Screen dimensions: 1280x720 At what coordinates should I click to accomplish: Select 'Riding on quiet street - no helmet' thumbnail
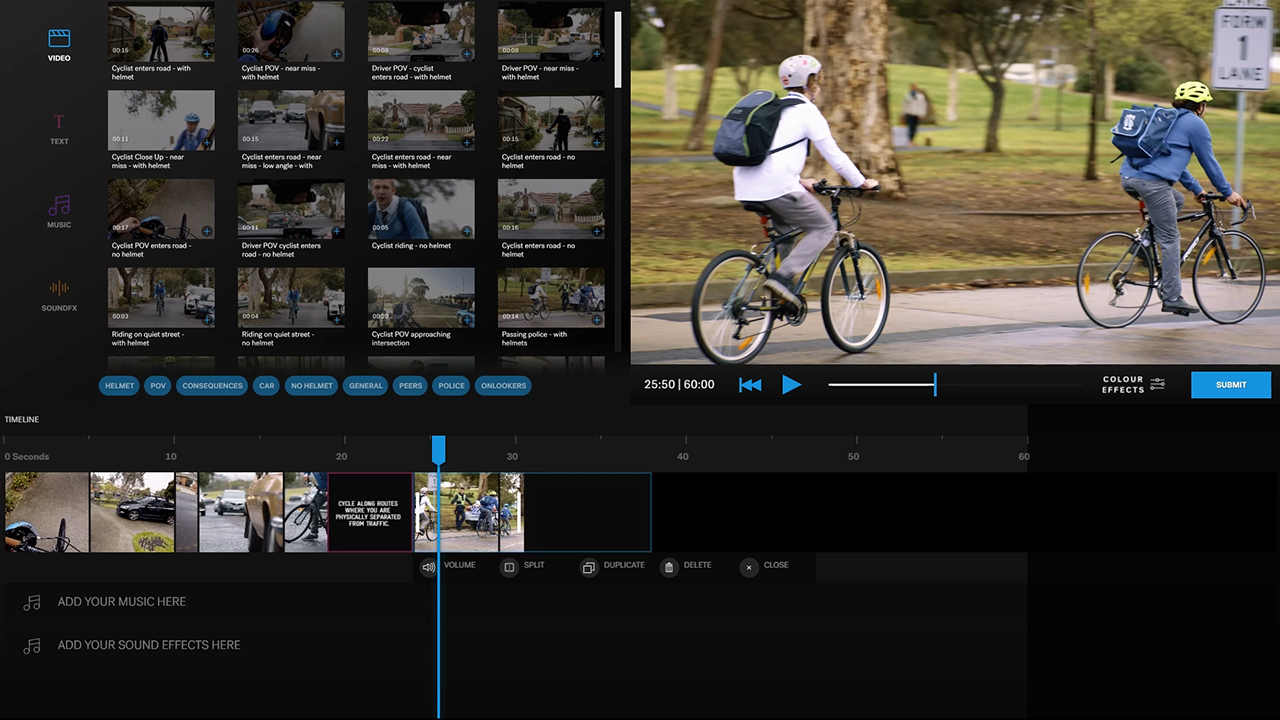pos(291,298)
